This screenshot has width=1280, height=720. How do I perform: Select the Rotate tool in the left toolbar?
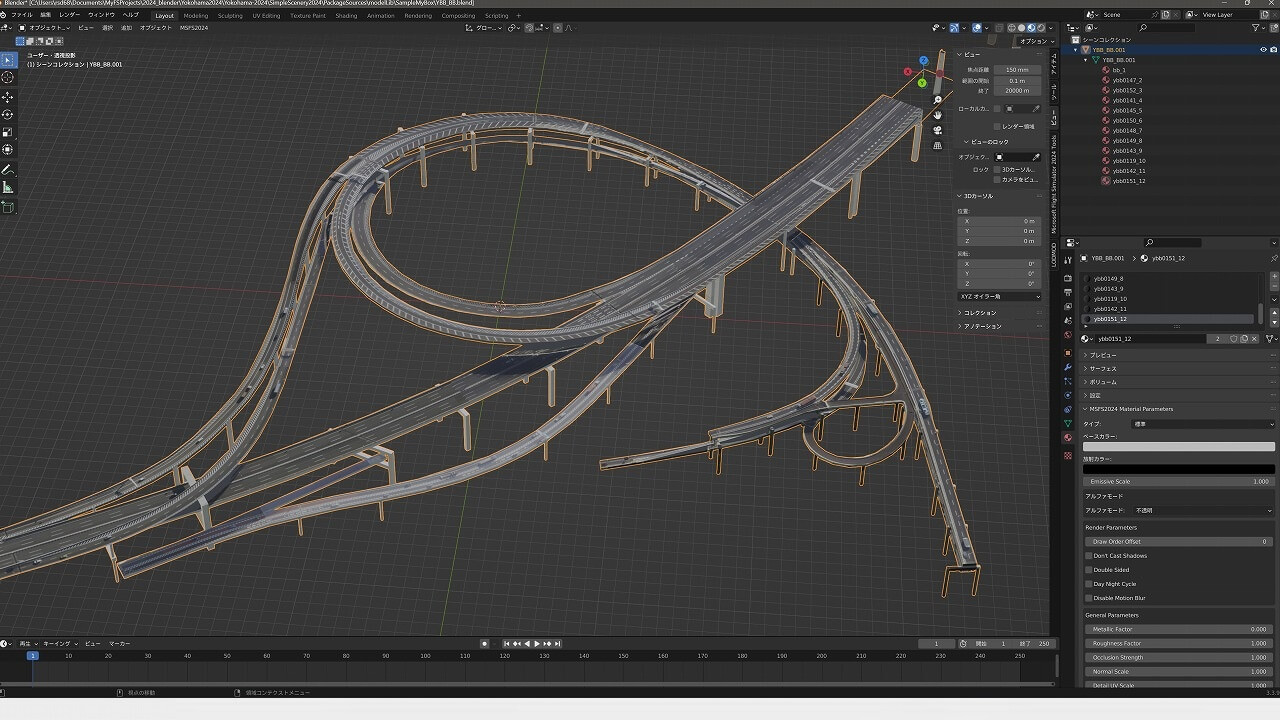pos(8,114)
